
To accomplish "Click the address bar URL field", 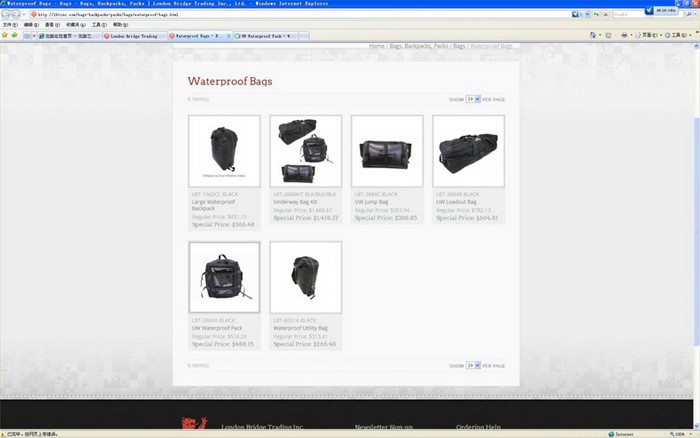I will coord(301,14).
